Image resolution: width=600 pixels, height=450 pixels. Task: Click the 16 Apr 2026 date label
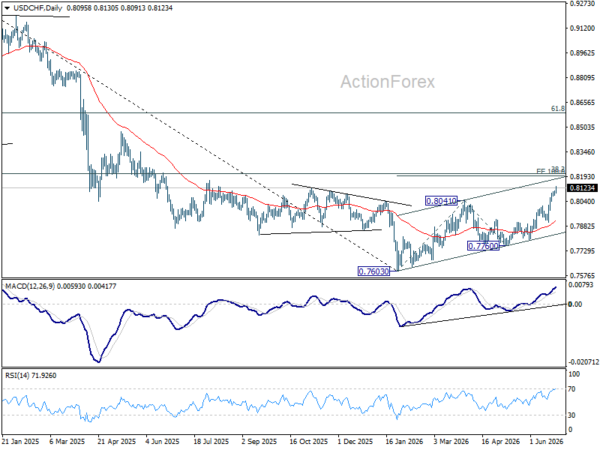pyautogui.click(x=501, y=442)
